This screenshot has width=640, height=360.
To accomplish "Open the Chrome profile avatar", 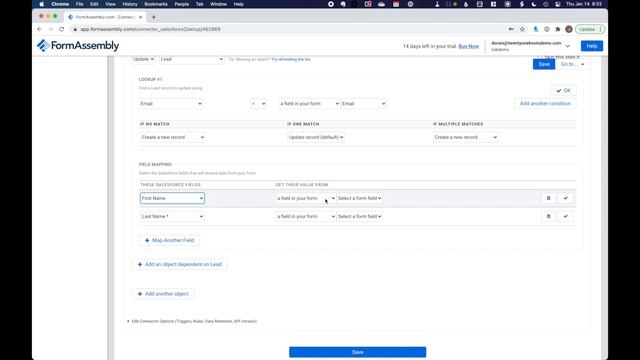I will tap(569, 29).
